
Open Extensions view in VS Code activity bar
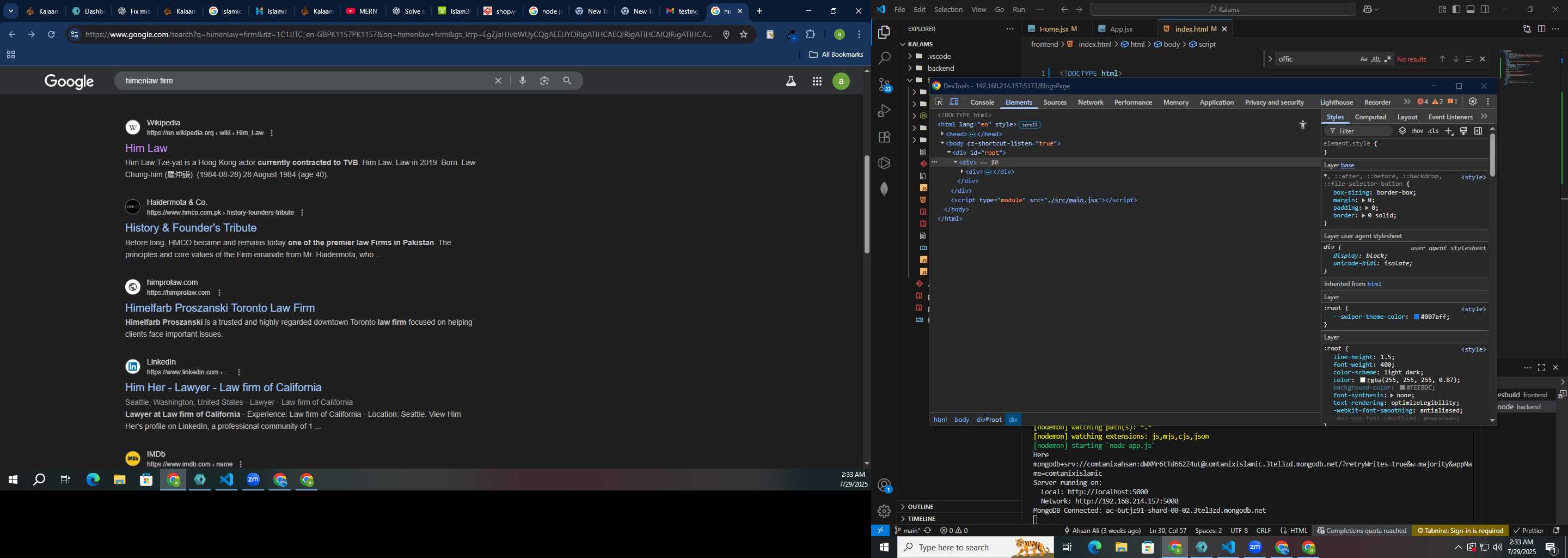(884, 137)
